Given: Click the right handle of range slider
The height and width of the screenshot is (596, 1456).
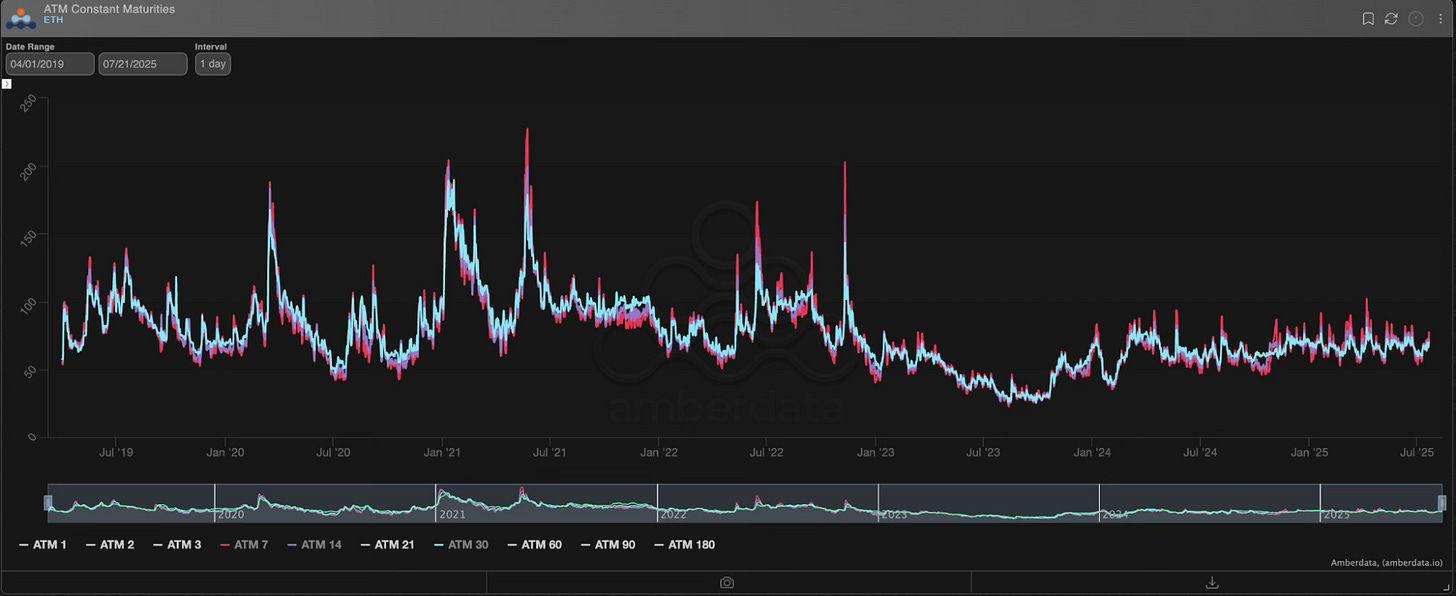Looking at the screenshot, I should pyautogui.click(x=1442, y=502).
